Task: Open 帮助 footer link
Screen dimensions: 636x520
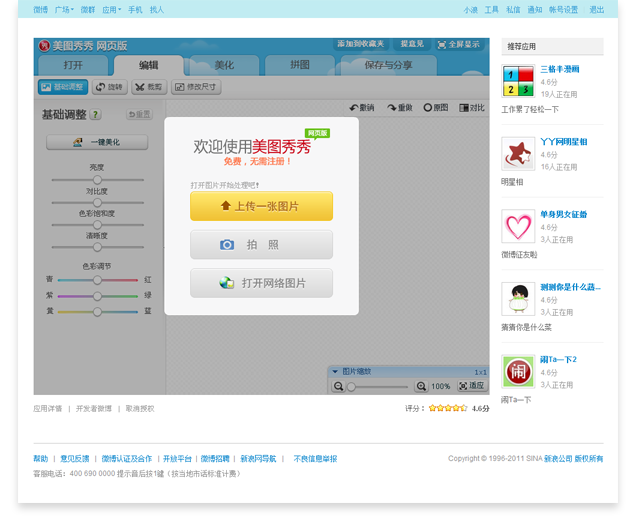Action: (41, 459)
